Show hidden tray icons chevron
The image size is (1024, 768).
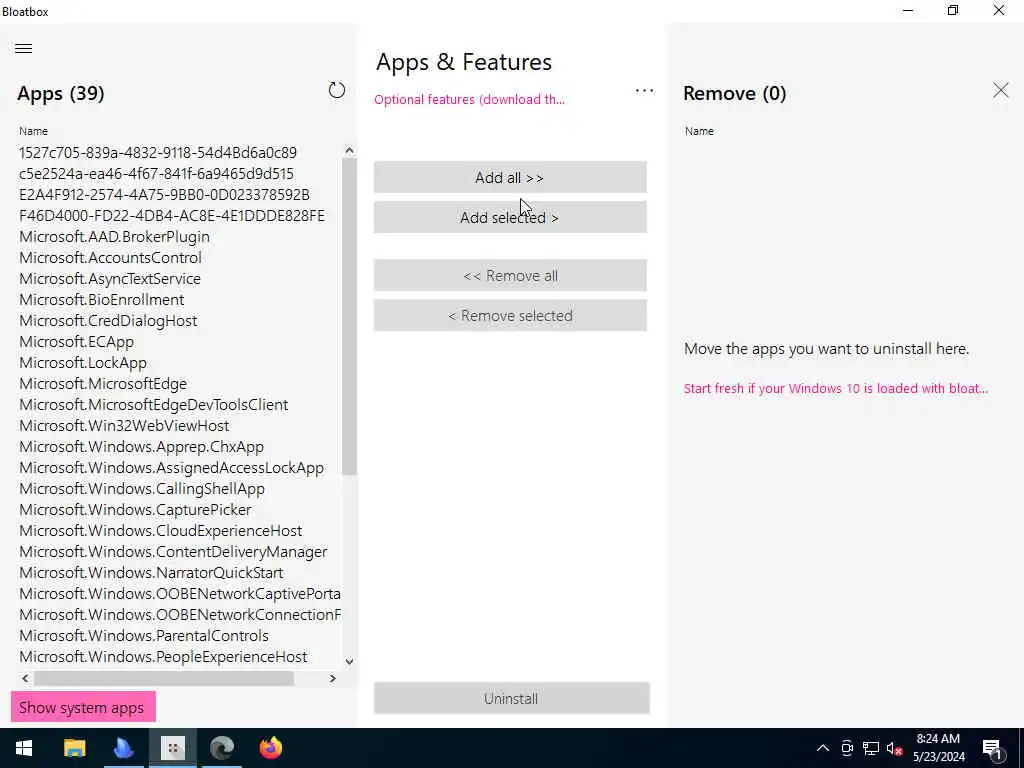pos(823,748)
